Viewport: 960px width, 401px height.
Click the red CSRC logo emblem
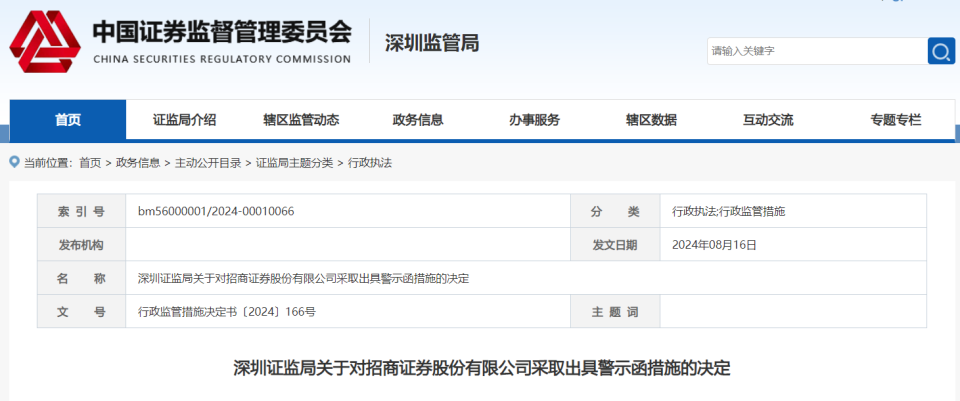[x=45, y=42]
